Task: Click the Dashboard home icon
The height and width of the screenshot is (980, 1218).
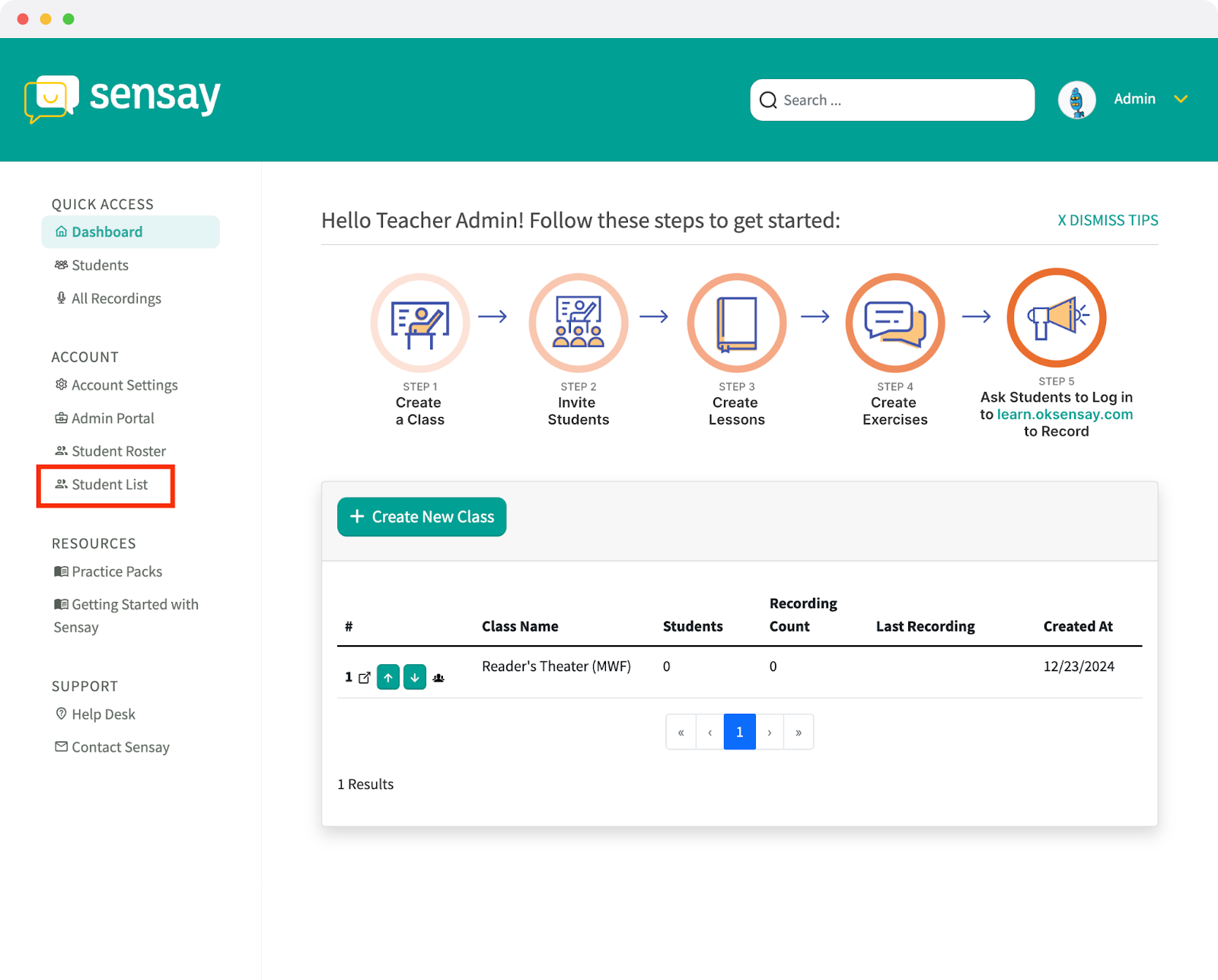Action: (62, 231)
